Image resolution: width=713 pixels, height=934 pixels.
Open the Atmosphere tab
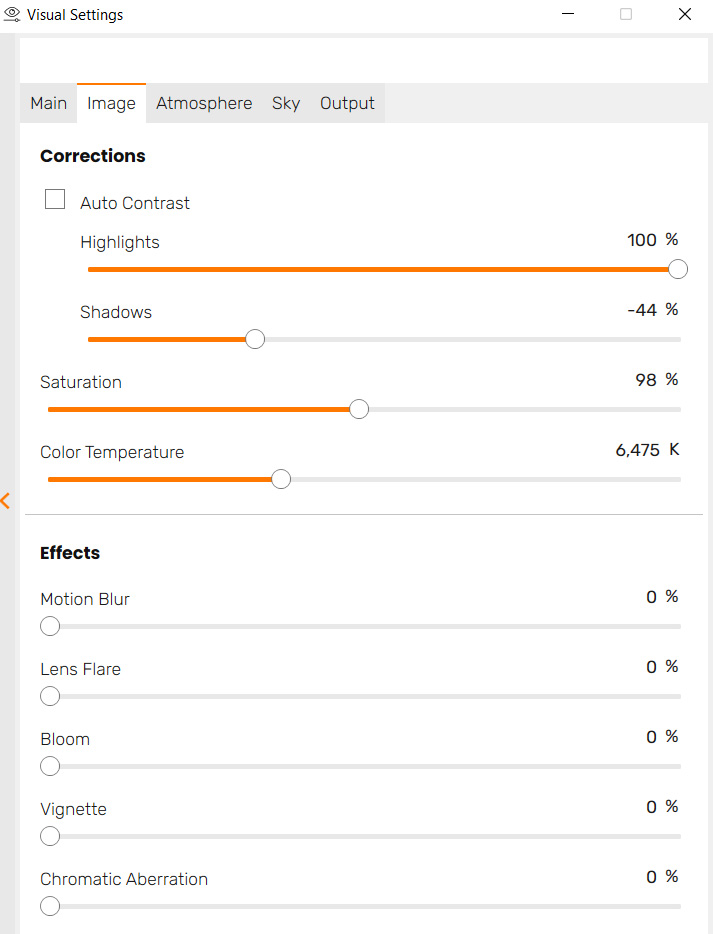(204, 104)
